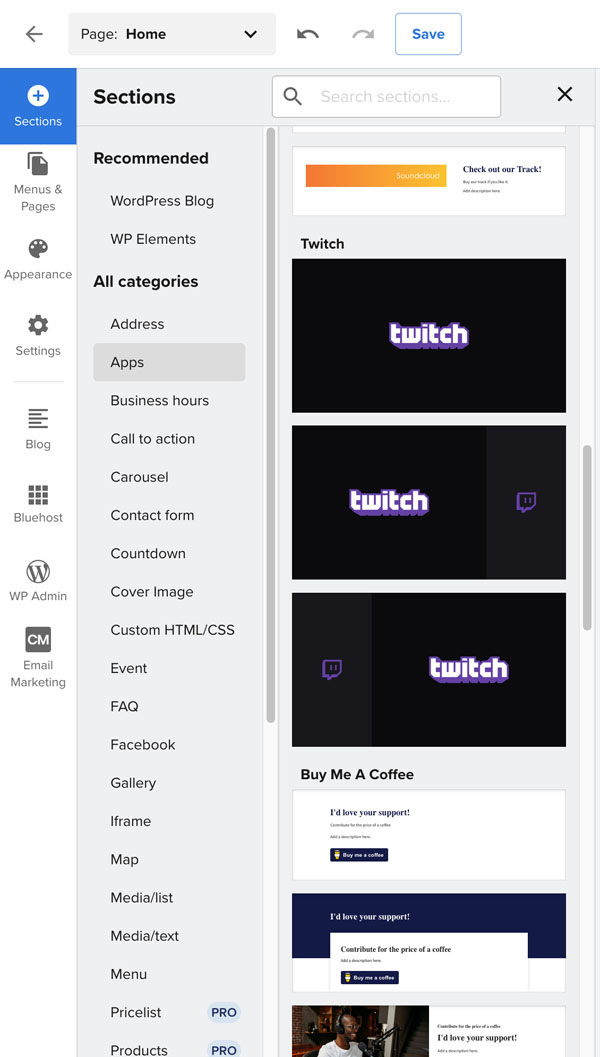Click the category list scrollbar
The height and width of the screenshot is (1057, 600).
[271, 425]
